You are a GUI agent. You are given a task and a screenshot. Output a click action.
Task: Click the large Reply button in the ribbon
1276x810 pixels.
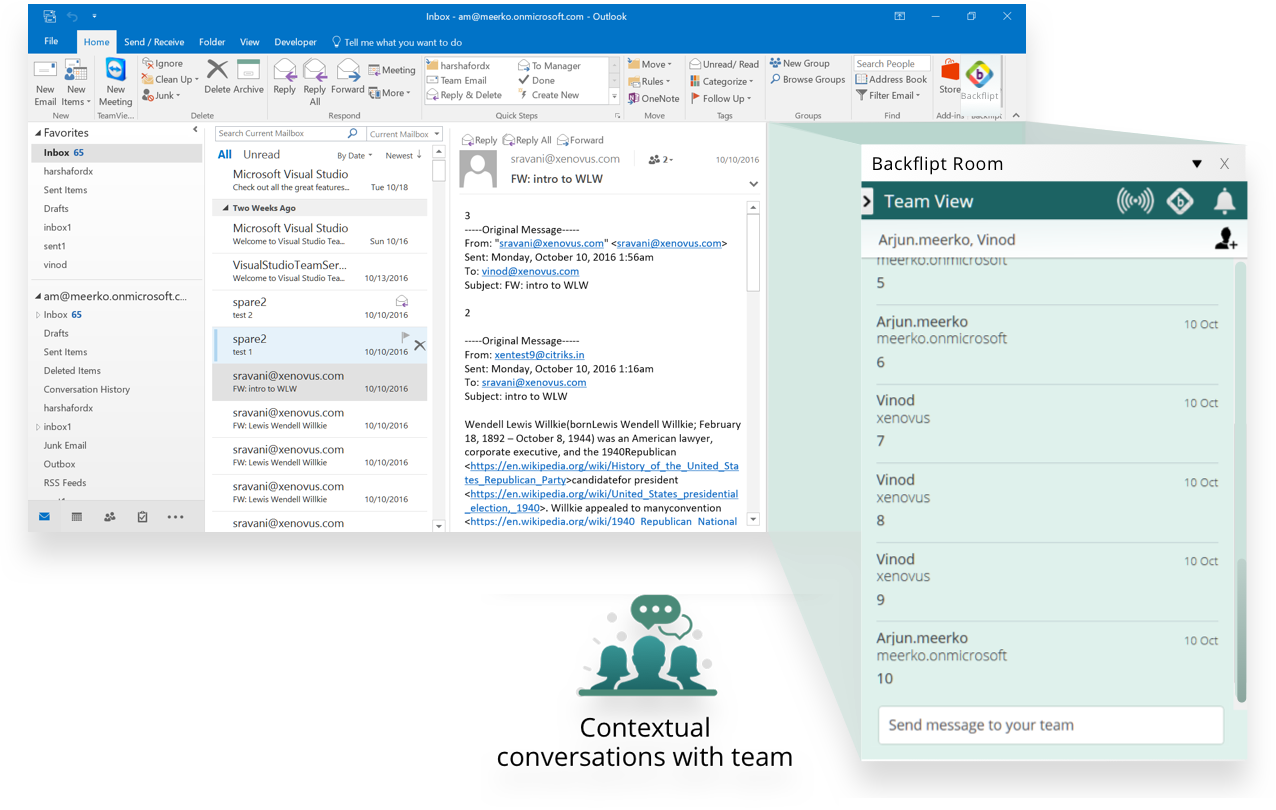(x=285, y=77)
